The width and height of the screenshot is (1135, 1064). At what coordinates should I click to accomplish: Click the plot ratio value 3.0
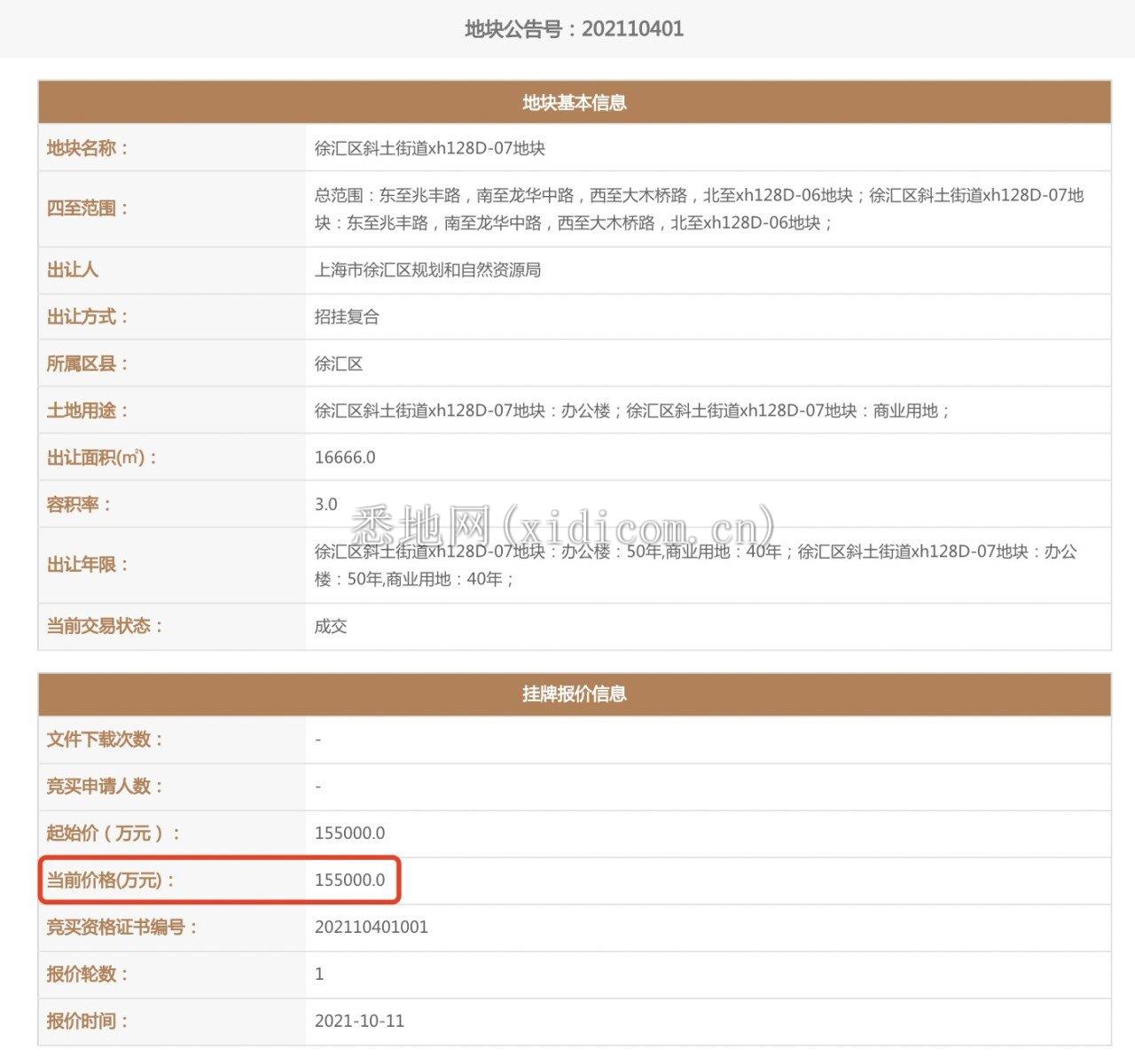326,505
